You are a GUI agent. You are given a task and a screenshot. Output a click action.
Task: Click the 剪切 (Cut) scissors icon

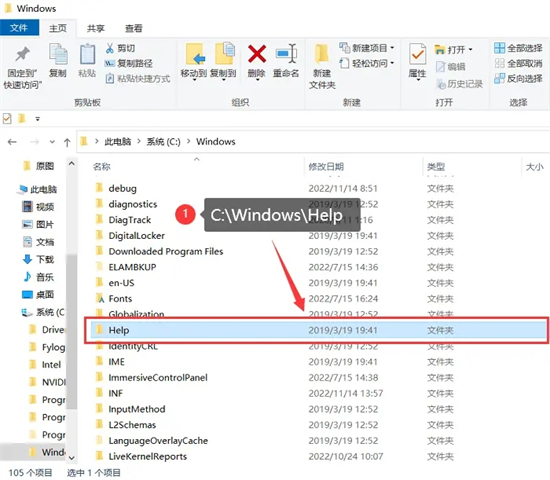click(110, 48)
